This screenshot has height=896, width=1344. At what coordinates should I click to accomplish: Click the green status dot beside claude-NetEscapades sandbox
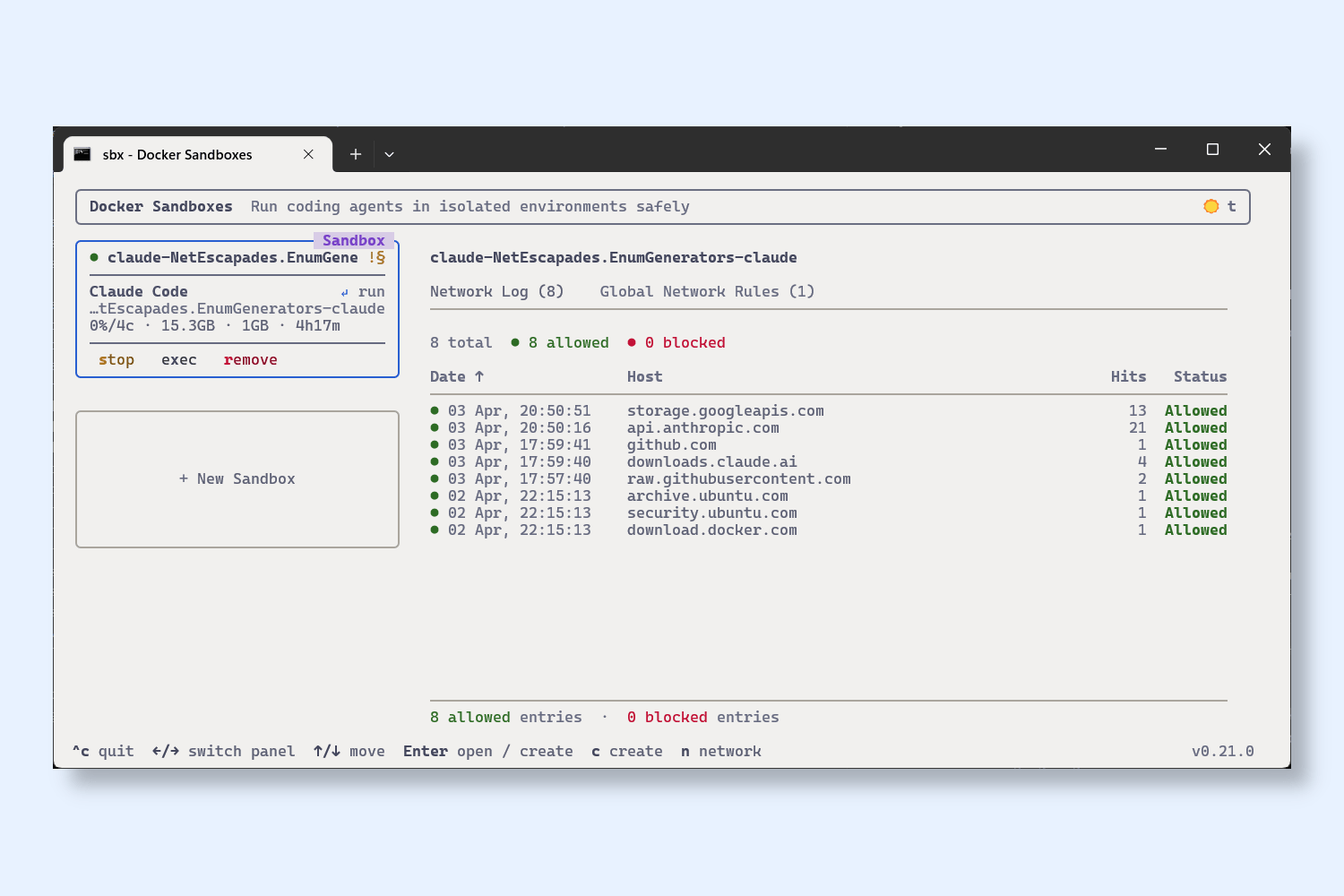pyautogui.click(x=94, y=258)
